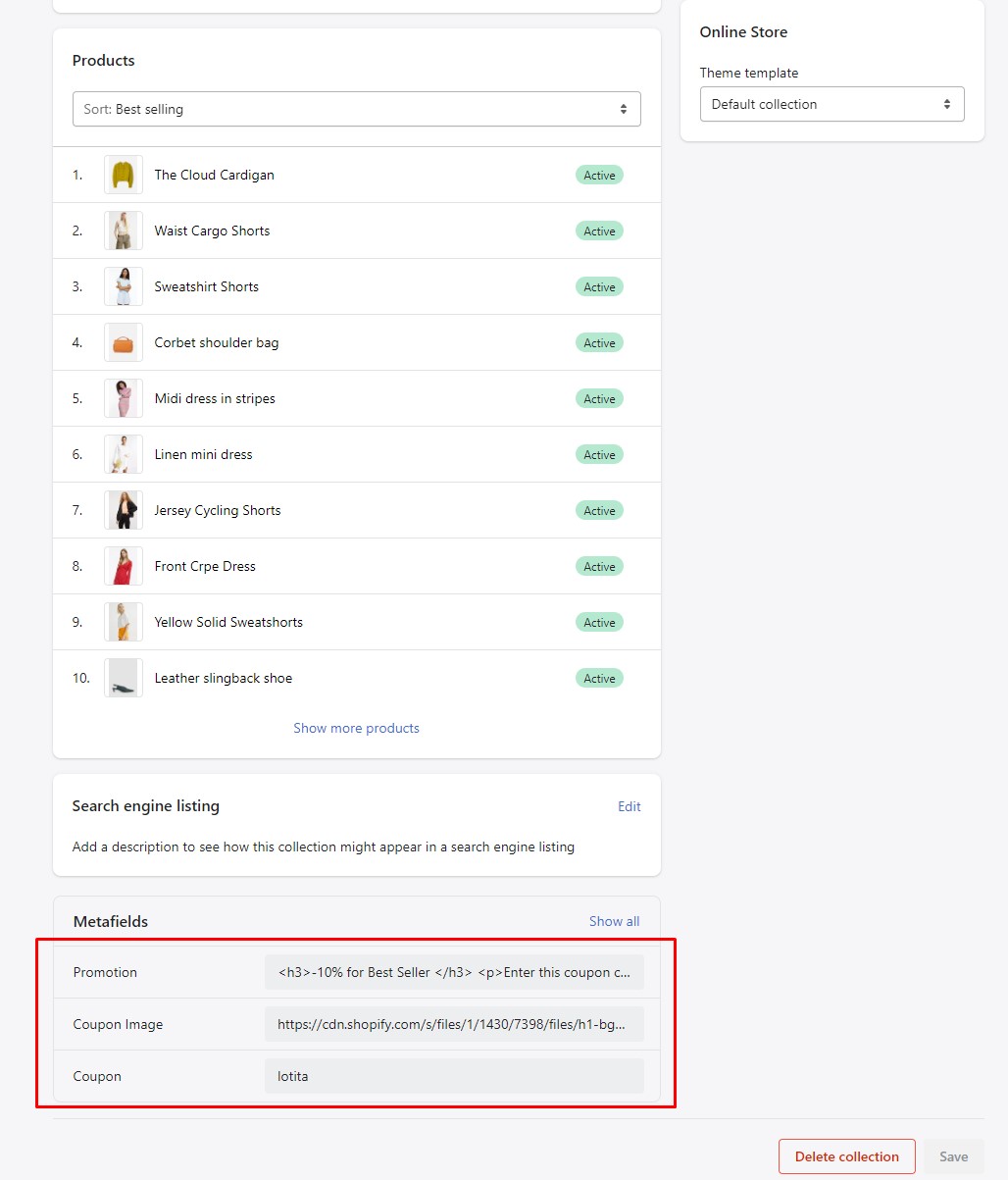This screenshot has height=1180, width=1008.
Task: Click the Leather slingback shoe thumbnail
Action: [124, 678]
